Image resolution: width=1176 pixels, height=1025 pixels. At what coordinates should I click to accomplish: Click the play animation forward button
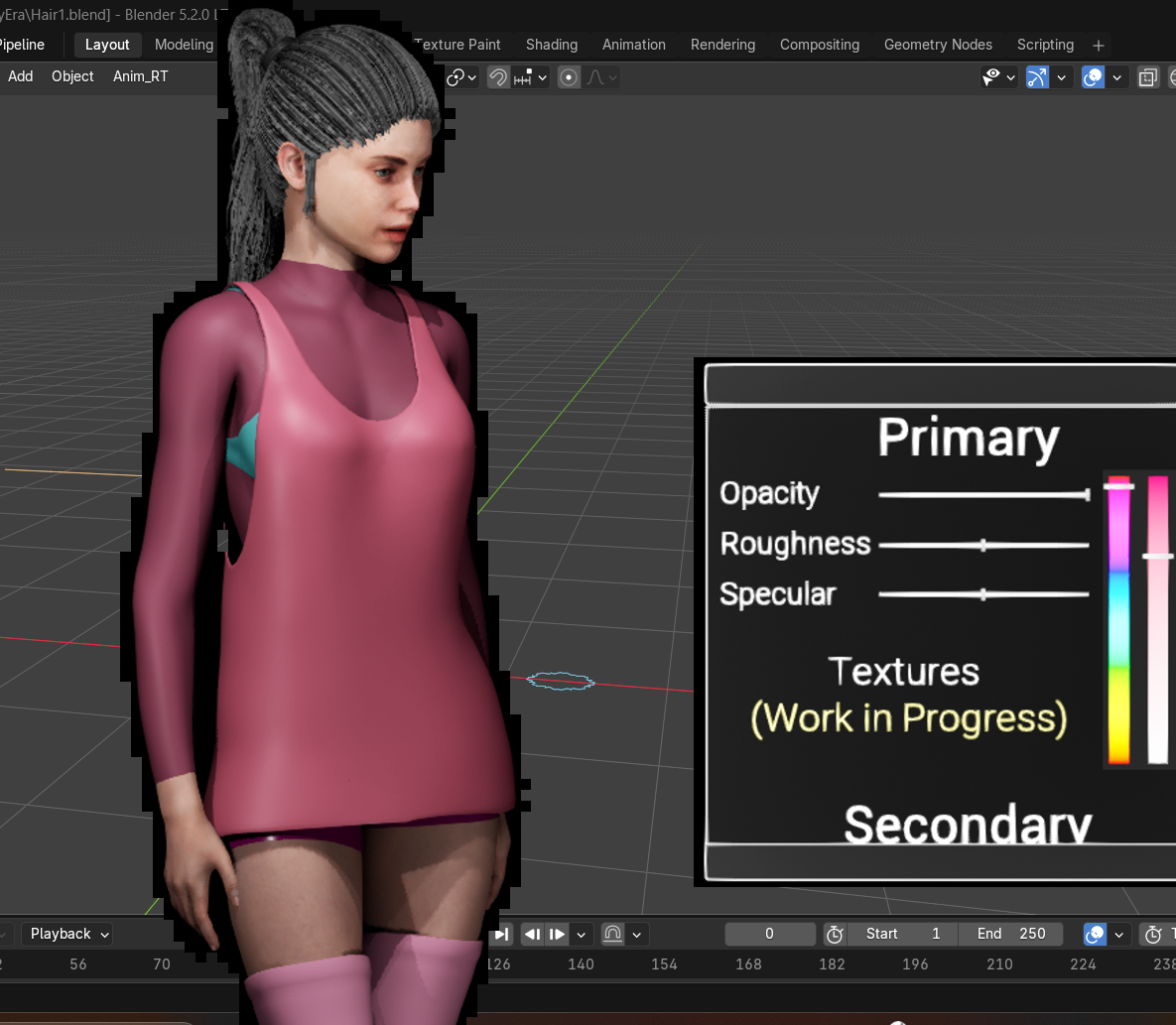pos(558,935)
